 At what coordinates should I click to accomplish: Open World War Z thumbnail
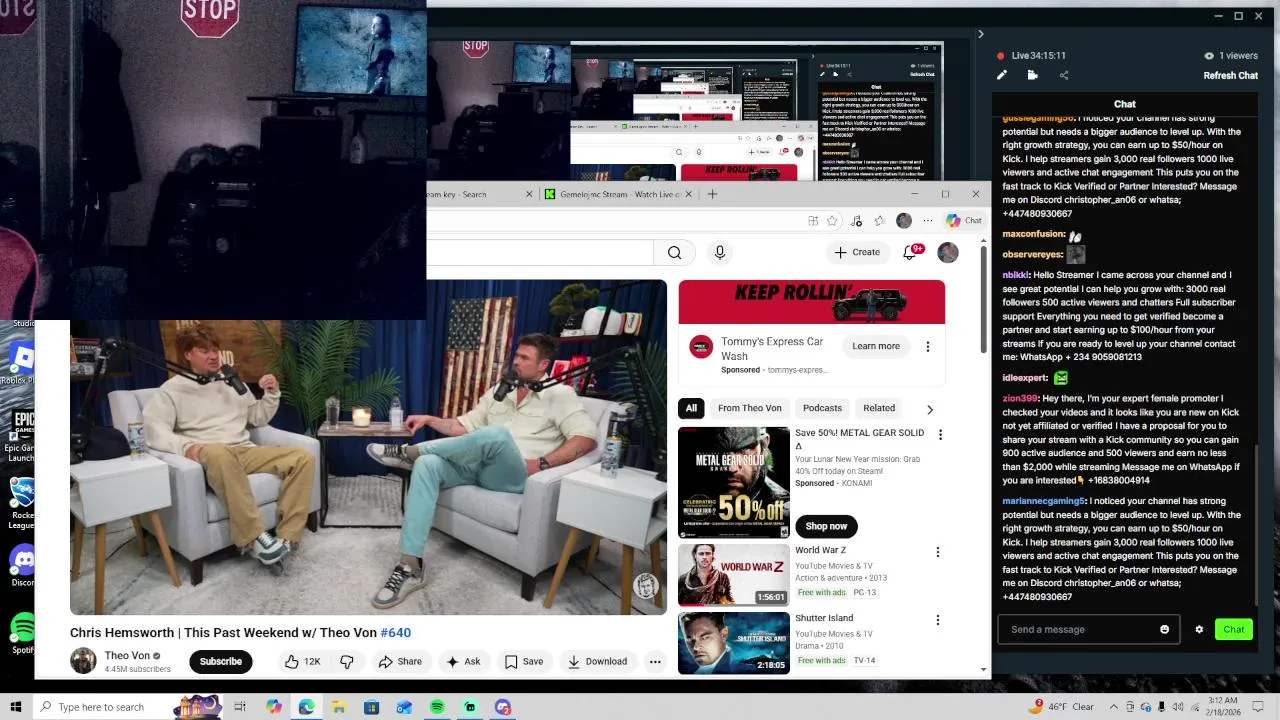[x=734, y=575]
